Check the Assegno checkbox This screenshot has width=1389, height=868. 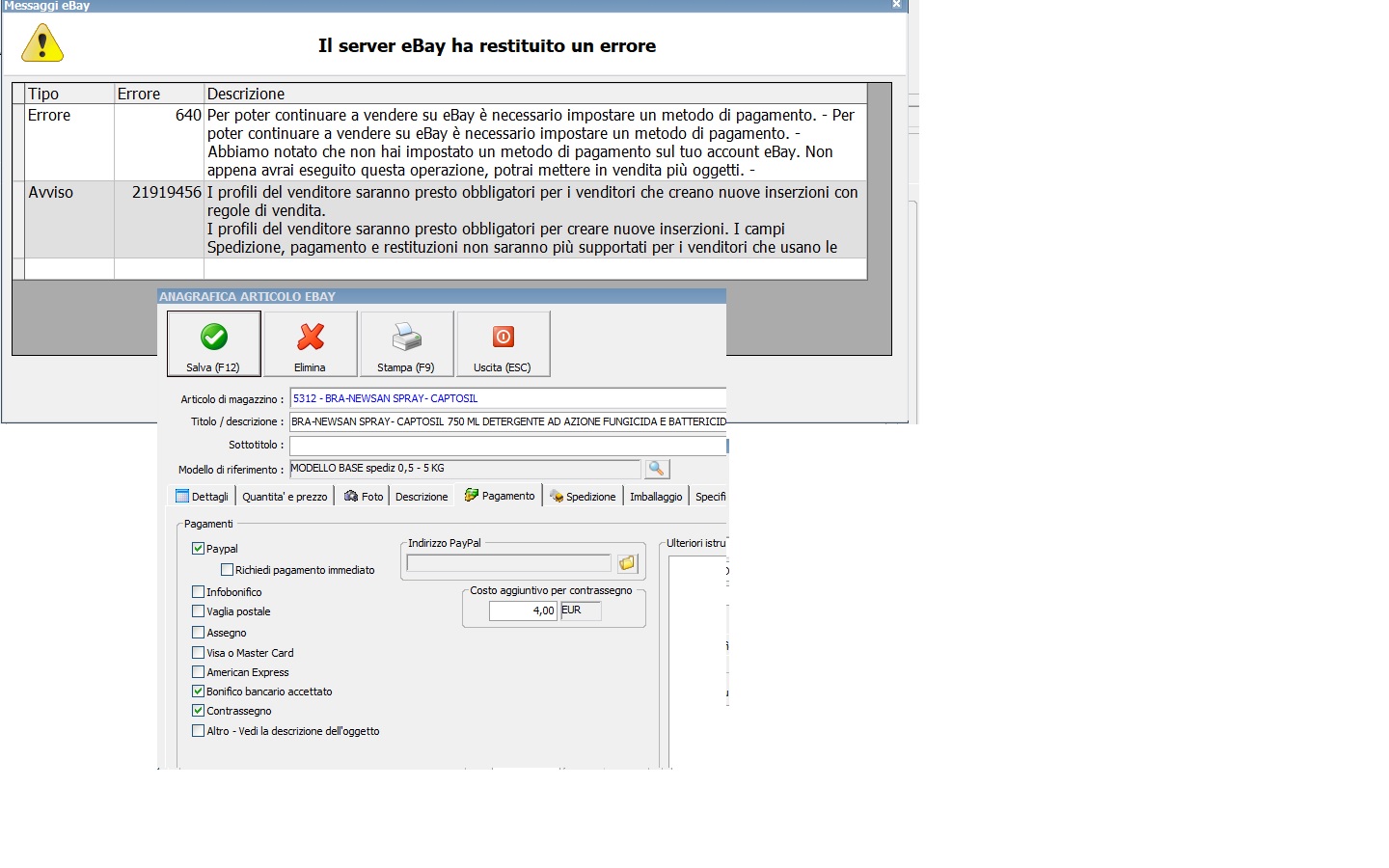click(199, 632)
